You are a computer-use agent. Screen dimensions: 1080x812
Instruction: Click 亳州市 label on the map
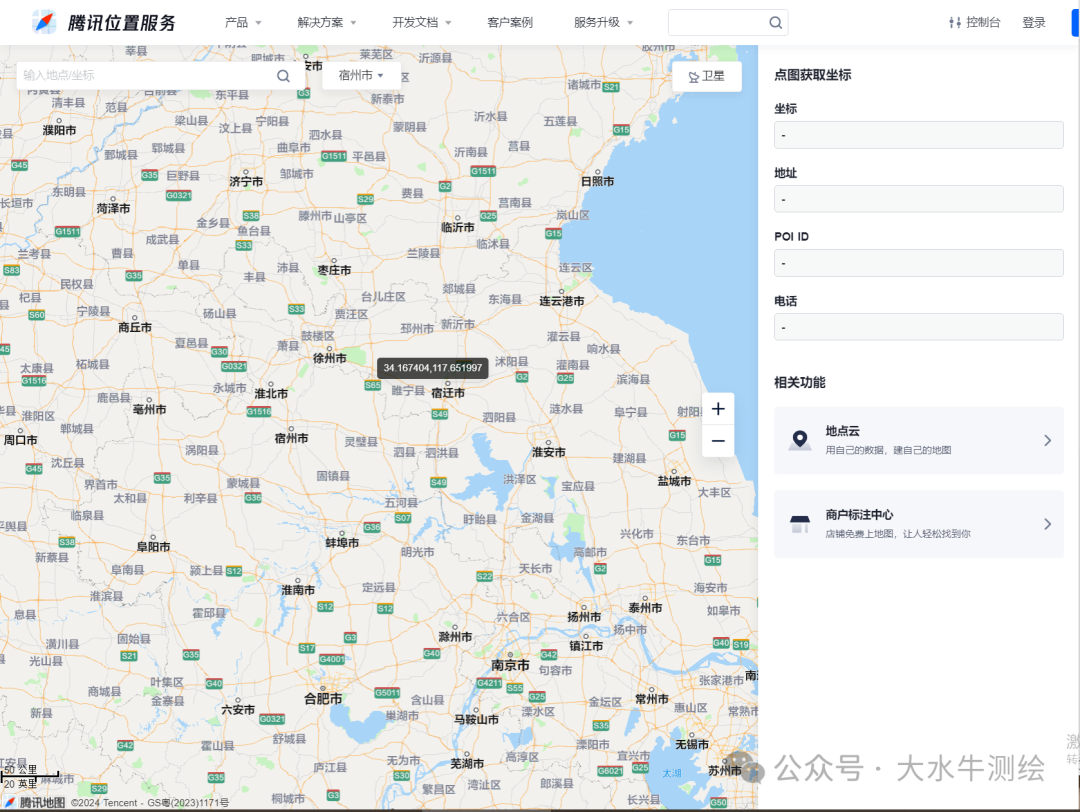[149, 410]
